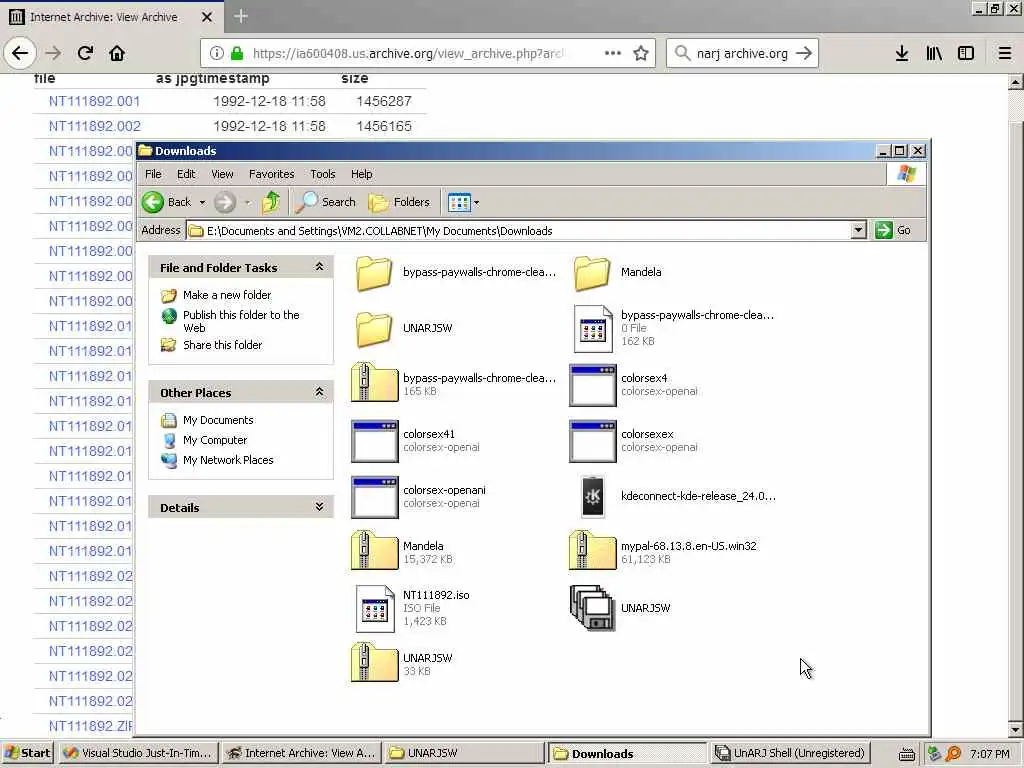Go to My Network Places
This screenshot has width=1024, height=768.
click(x=228, y=460)
